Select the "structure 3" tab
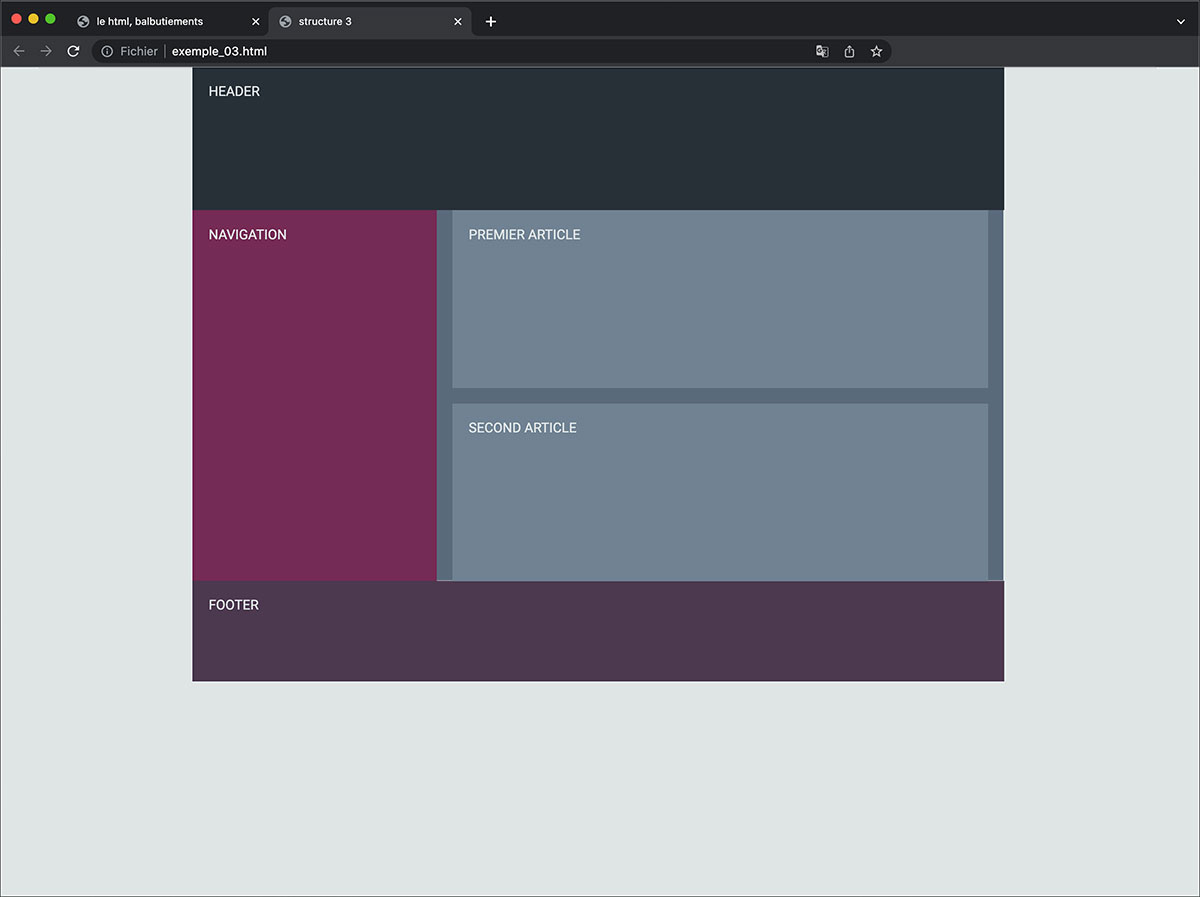Image resolution: width=1200 pixels, height=897 pixels. tap(340, 21)
